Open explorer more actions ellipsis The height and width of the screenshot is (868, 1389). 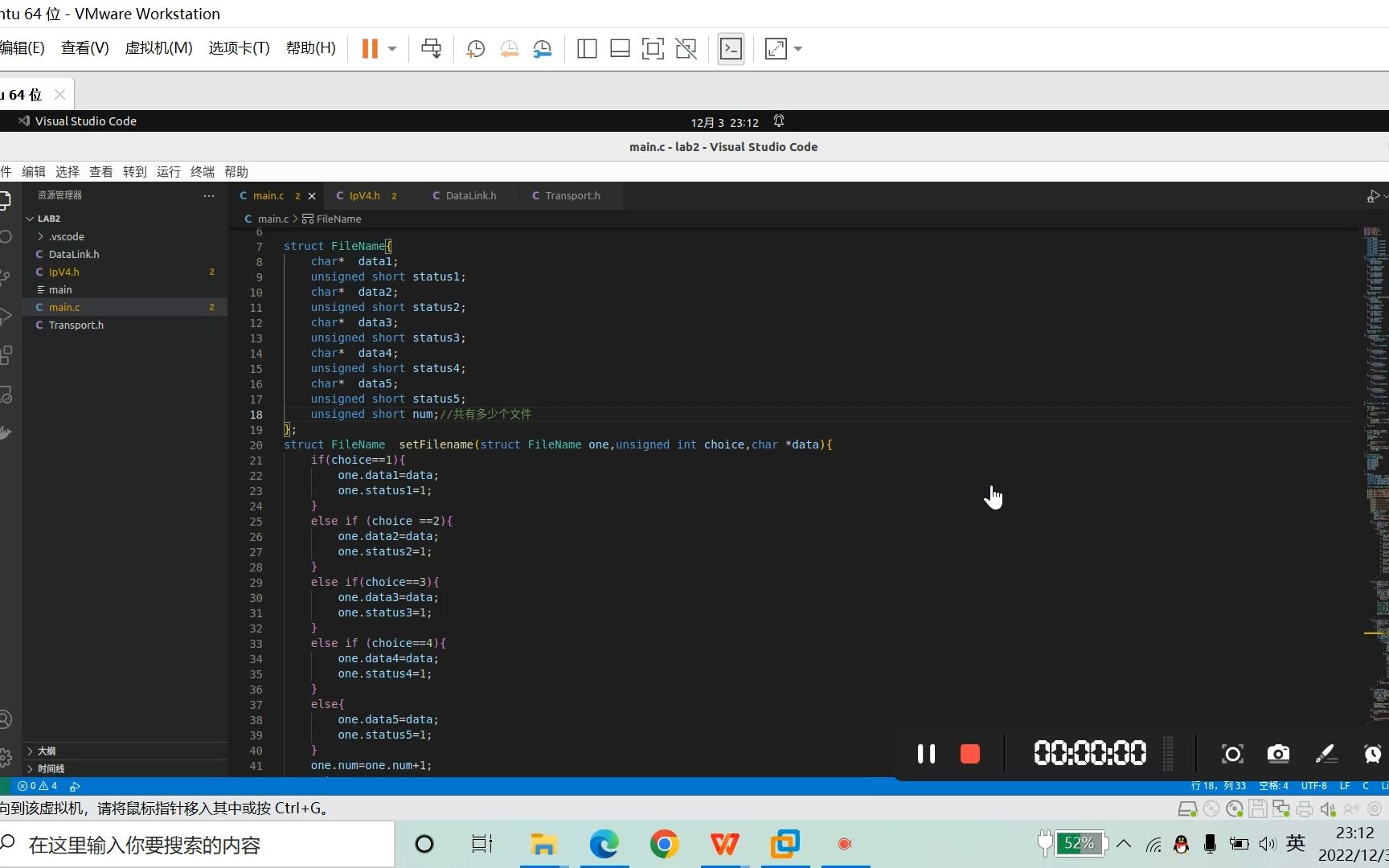click(x=209, y=196)
